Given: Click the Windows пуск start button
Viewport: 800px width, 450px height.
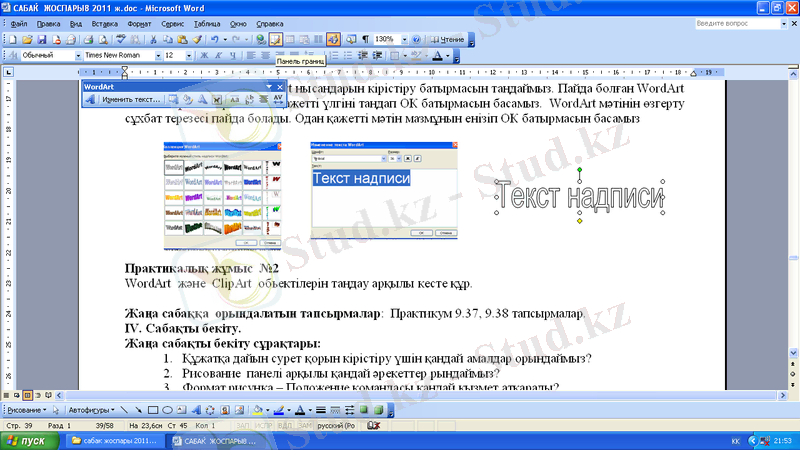Looking at the screenshot, I should tap(26, 440).
